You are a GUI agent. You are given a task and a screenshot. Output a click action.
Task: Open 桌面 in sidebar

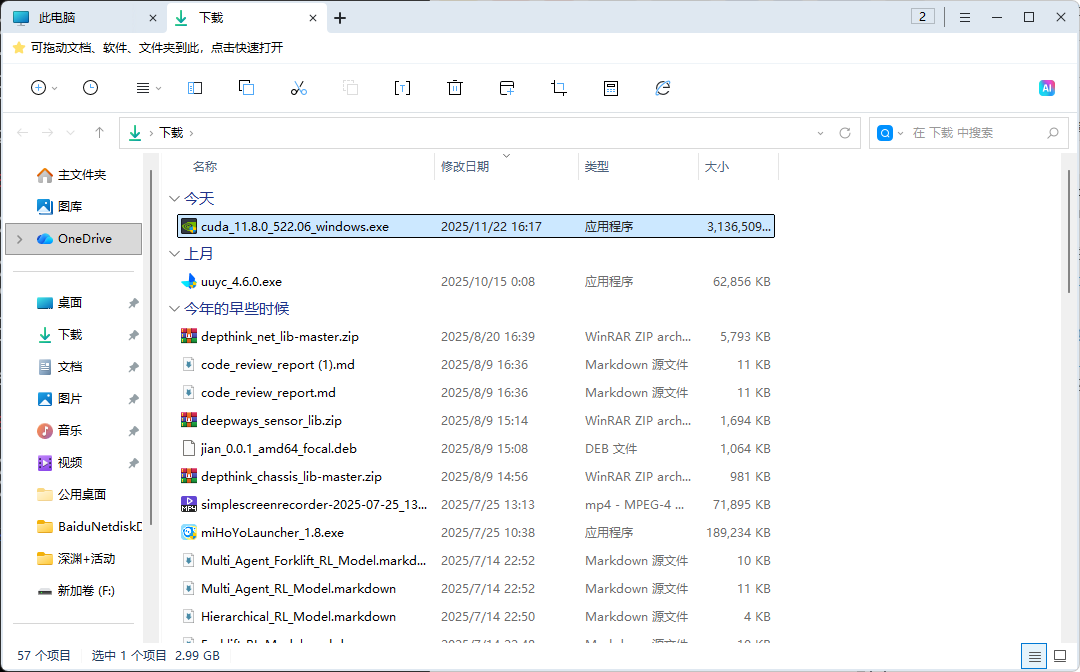pos(60,303)
